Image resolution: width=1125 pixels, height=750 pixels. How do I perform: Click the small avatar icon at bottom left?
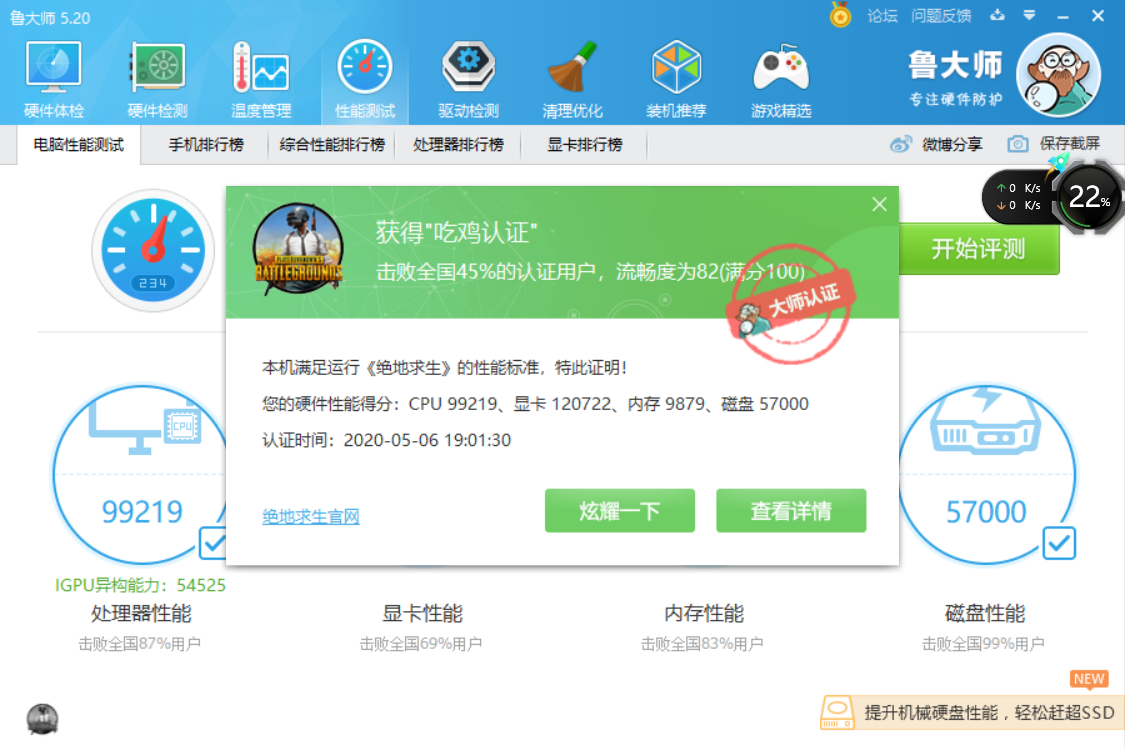42,719
